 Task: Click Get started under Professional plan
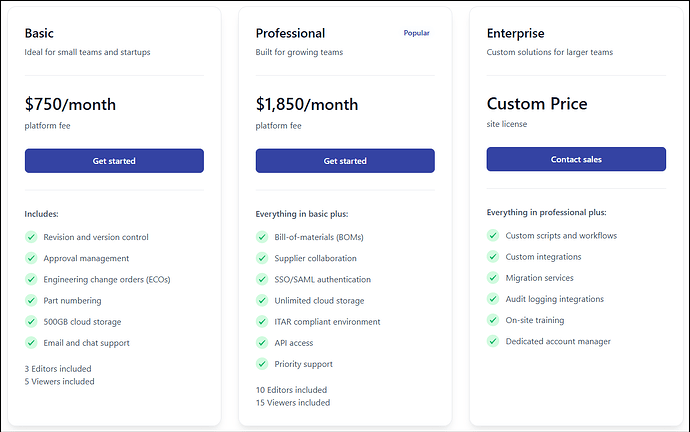click(345, 161)
